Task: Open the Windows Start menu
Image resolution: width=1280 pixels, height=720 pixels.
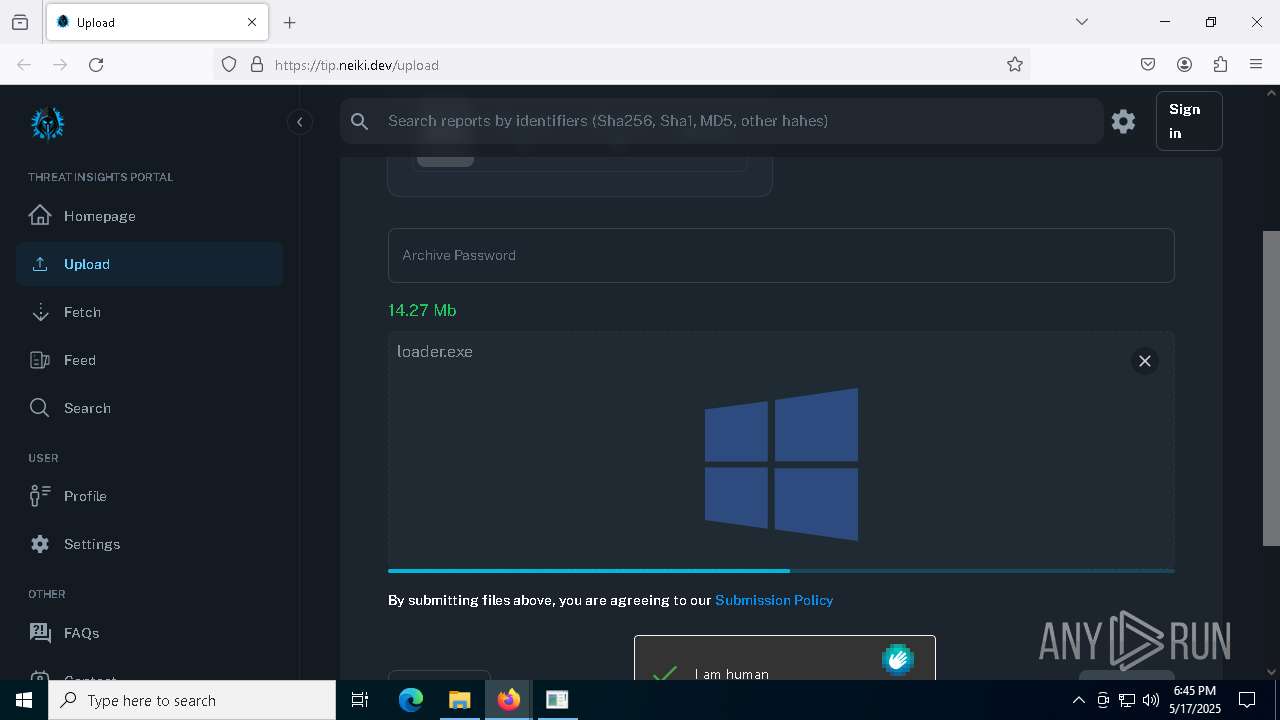Action: [x=24, y=700]
